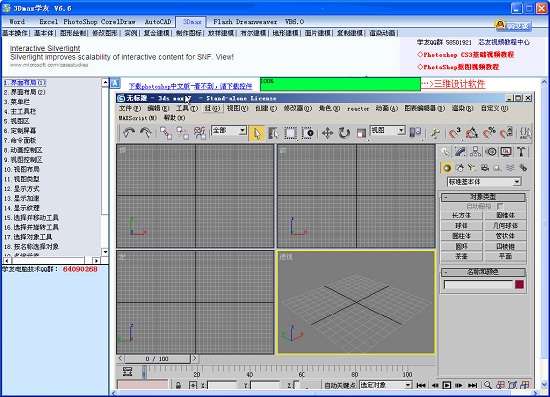
Task: Select the Select and Rotate tool
Action: pyautogui.click(x=344, y=133)
